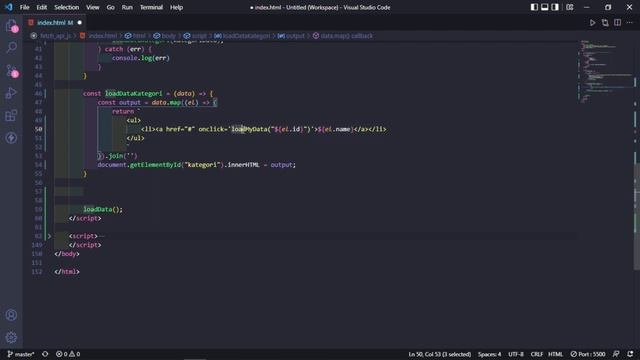Image resolution: width=640 pixels, height=360 pixels.
Task: Click line number 50 in the gutter
Action: pyautogui.click(x=38, y=129)
